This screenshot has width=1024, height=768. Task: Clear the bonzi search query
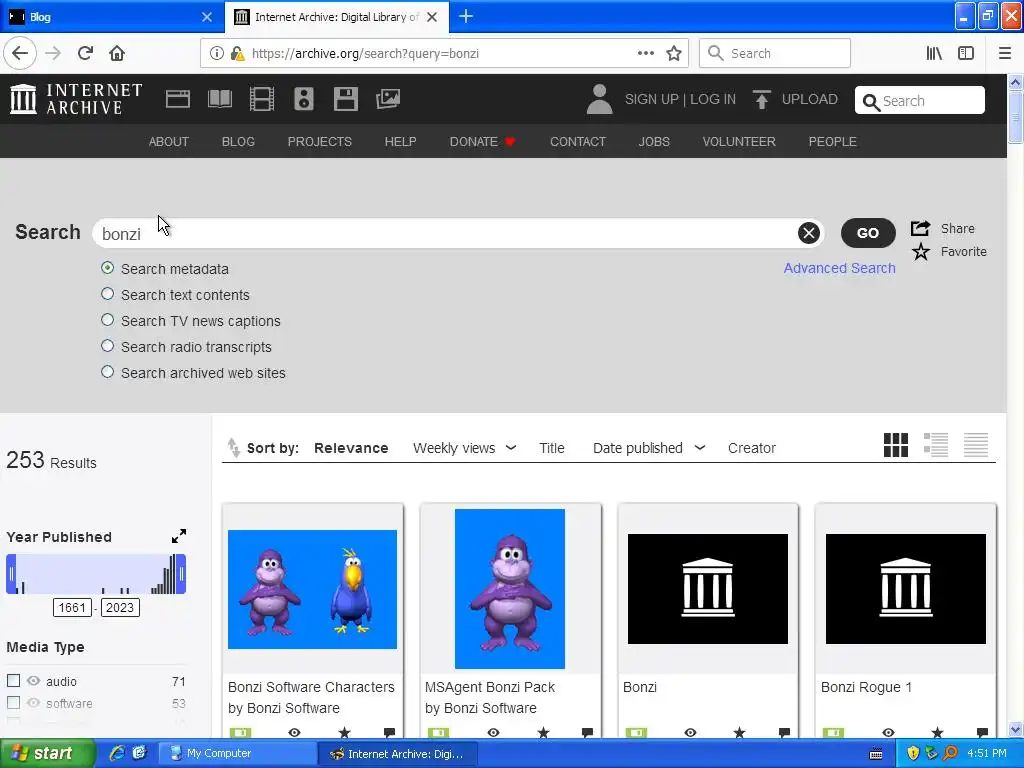(808, 232)
